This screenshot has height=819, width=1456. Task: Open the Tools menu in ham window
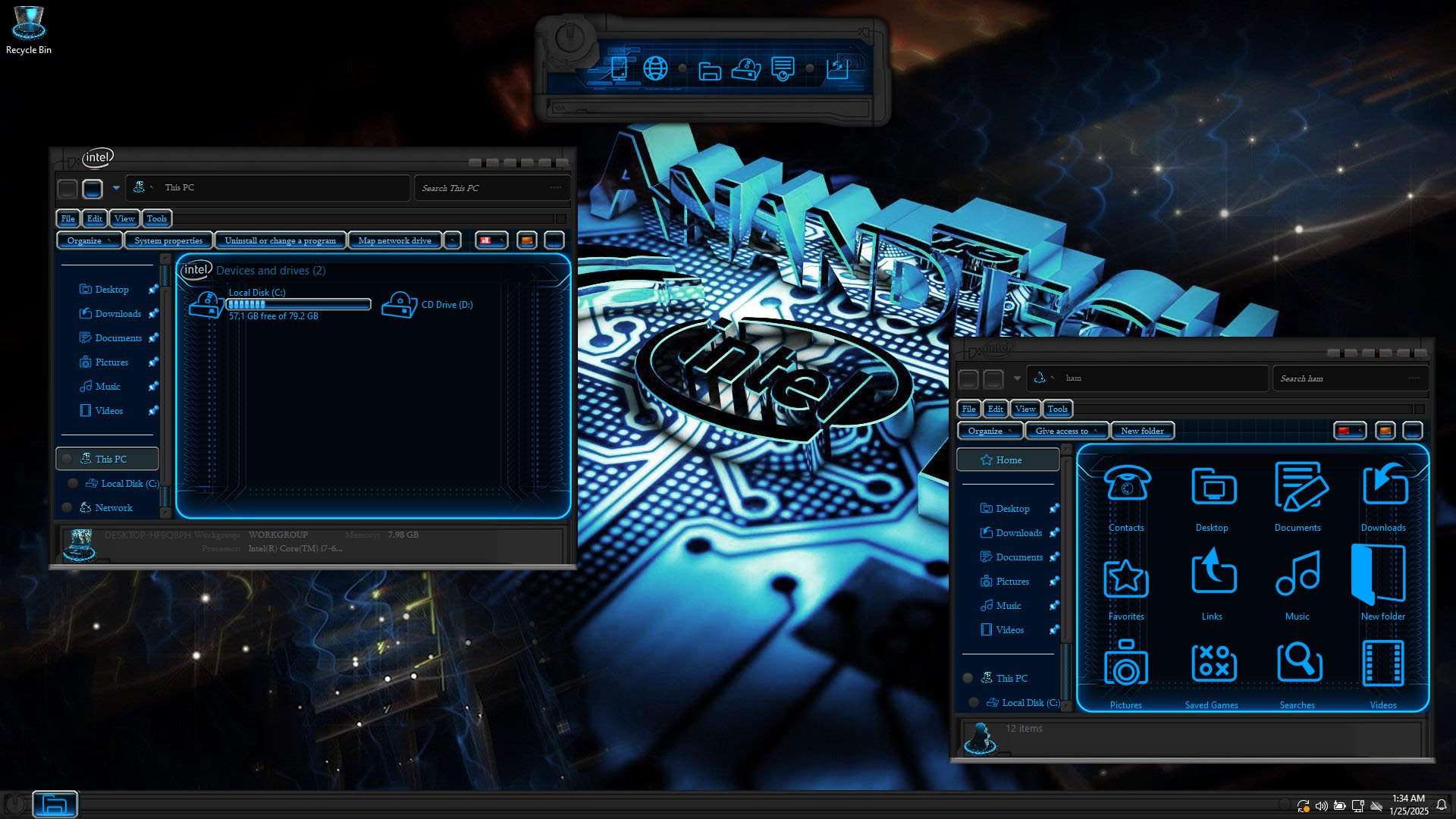1057,409
